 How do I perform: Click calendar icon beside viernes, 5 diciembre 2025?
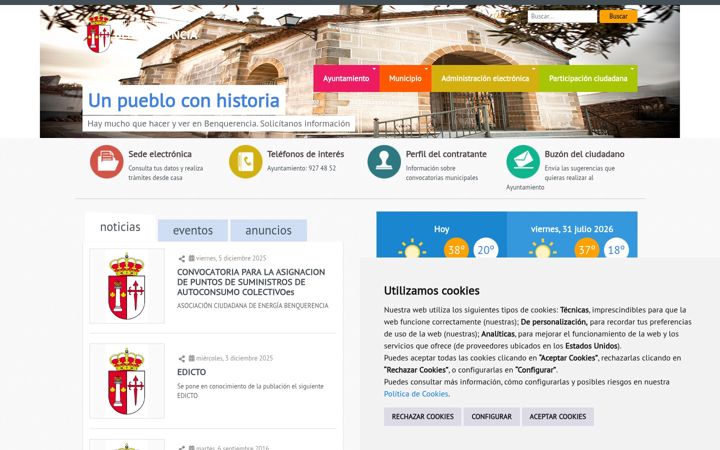[191, 258]
